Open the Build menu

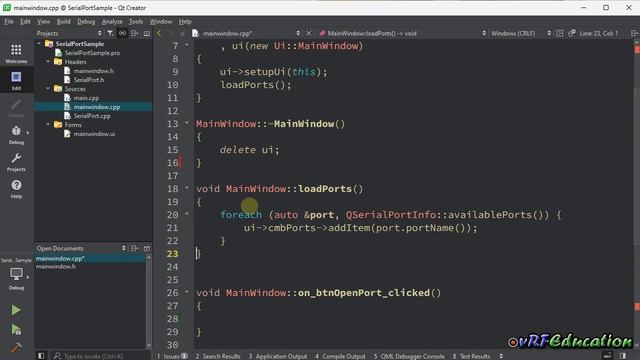pyautogui.click(x=63, y=21)
